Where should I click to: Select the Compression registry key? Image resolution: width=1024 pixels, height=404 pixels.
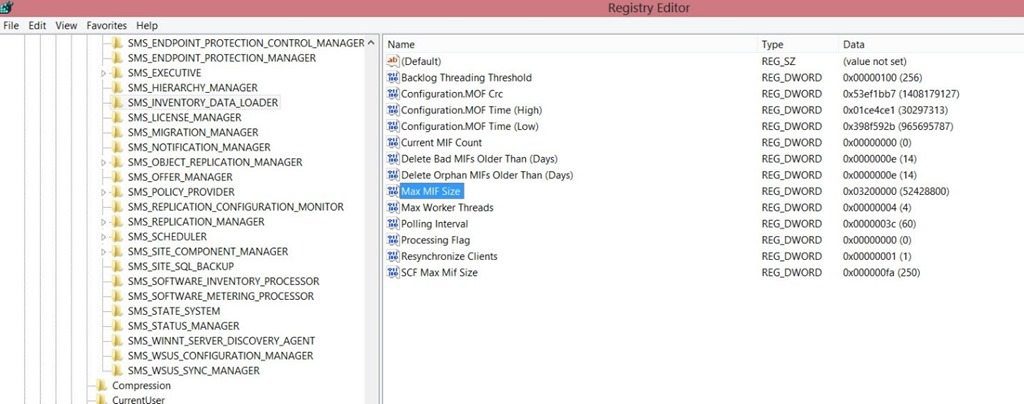pos(141,386)
